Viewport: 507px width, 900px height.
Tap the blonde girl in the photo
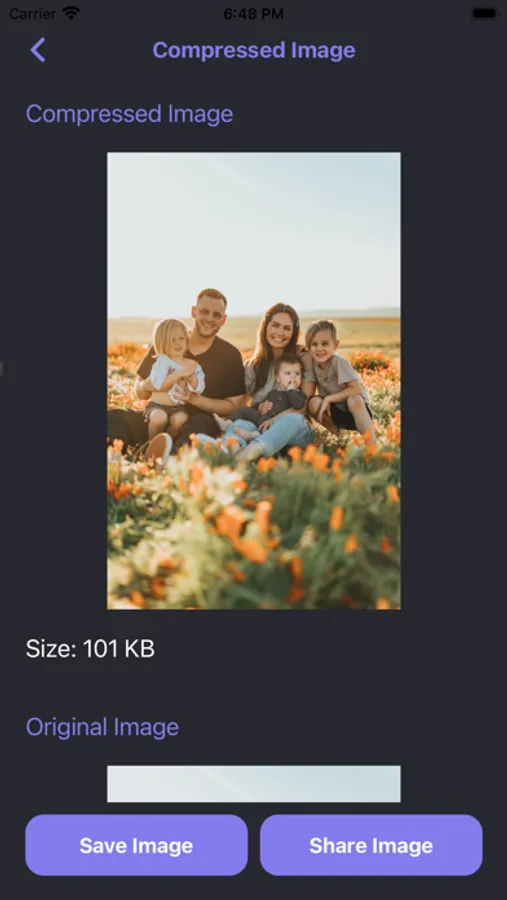pyautogui.click(x=171, y=367)
